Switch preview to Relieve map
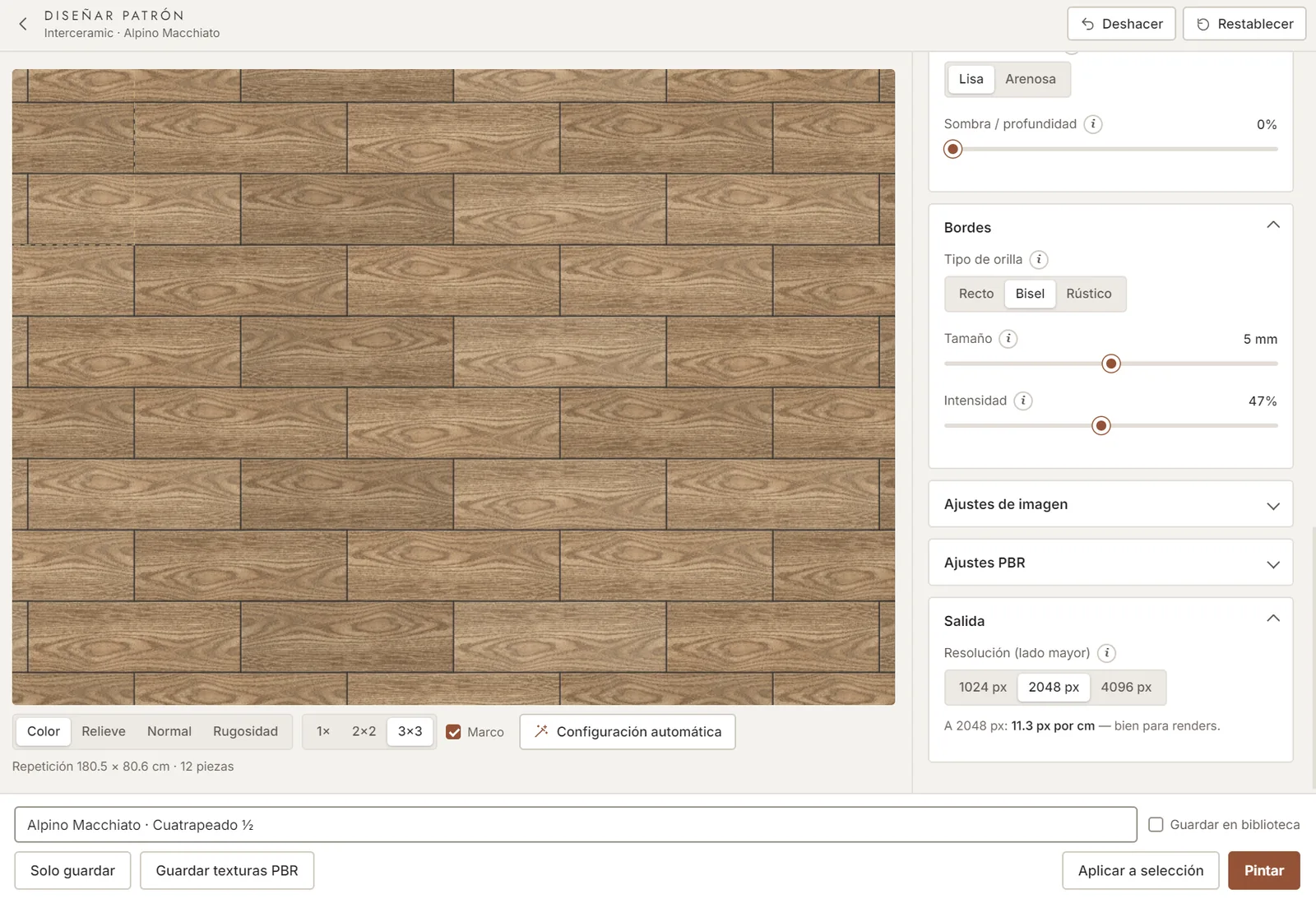The height and width of the screenshot is (899, 1316). tap(104, 732)
